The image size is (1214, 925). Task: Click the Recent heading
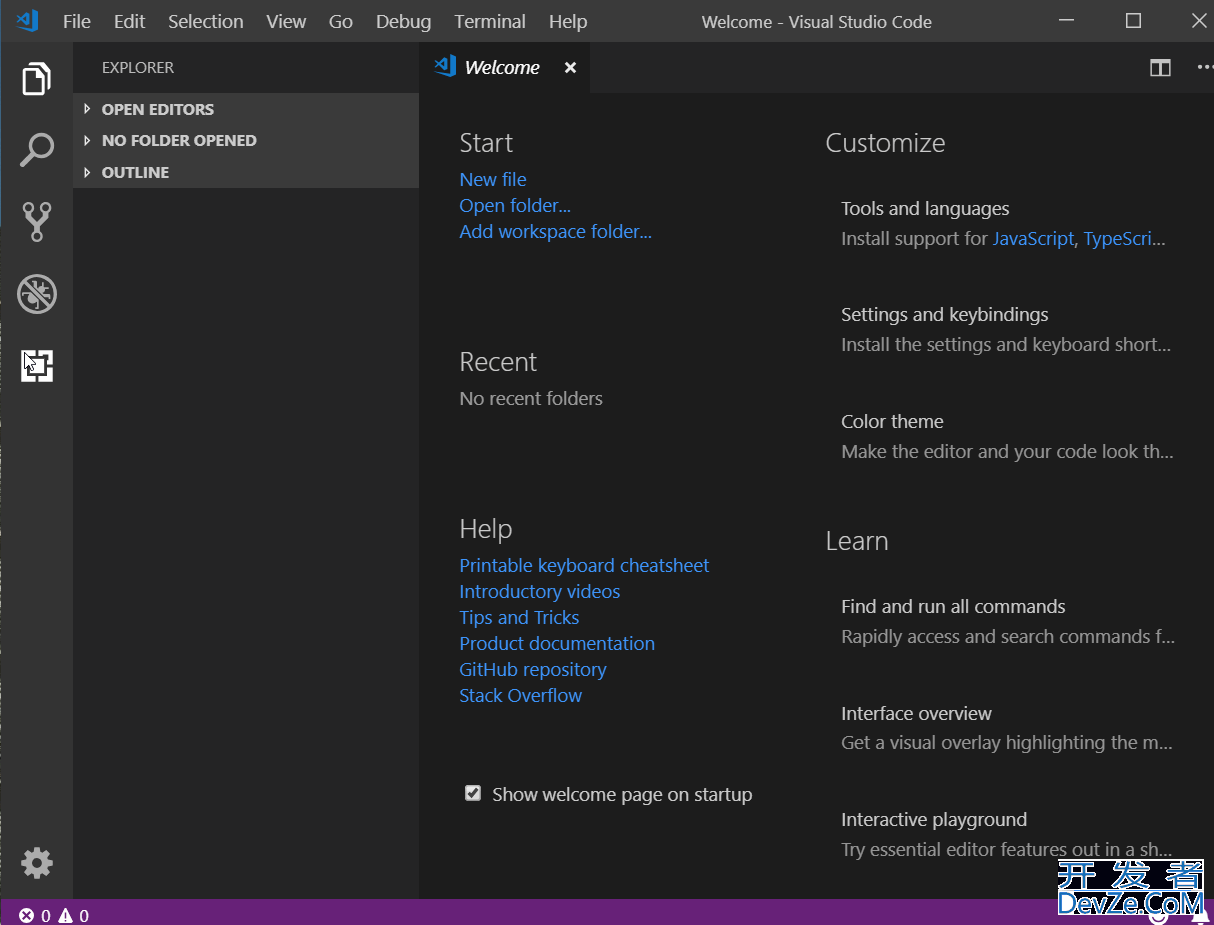tap(498, 362)
